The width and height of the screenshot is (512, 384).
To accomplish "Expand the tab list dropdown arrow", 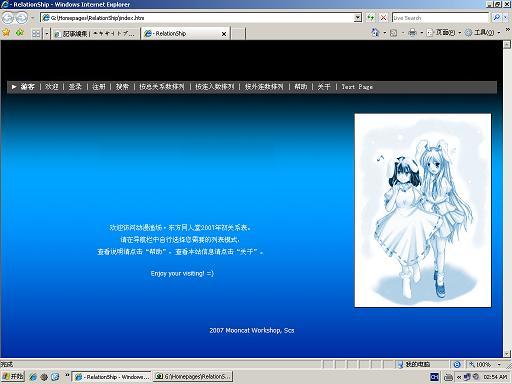I will tap(47, 33).
